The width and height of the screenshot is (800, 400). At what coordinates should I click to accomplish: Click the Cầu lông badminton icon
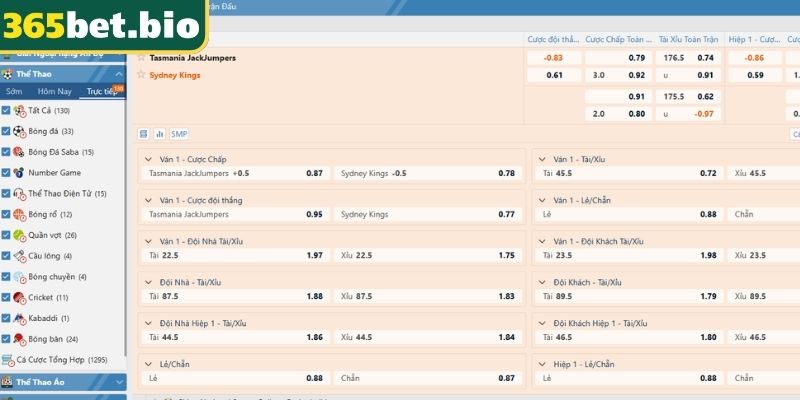[20, 256]
